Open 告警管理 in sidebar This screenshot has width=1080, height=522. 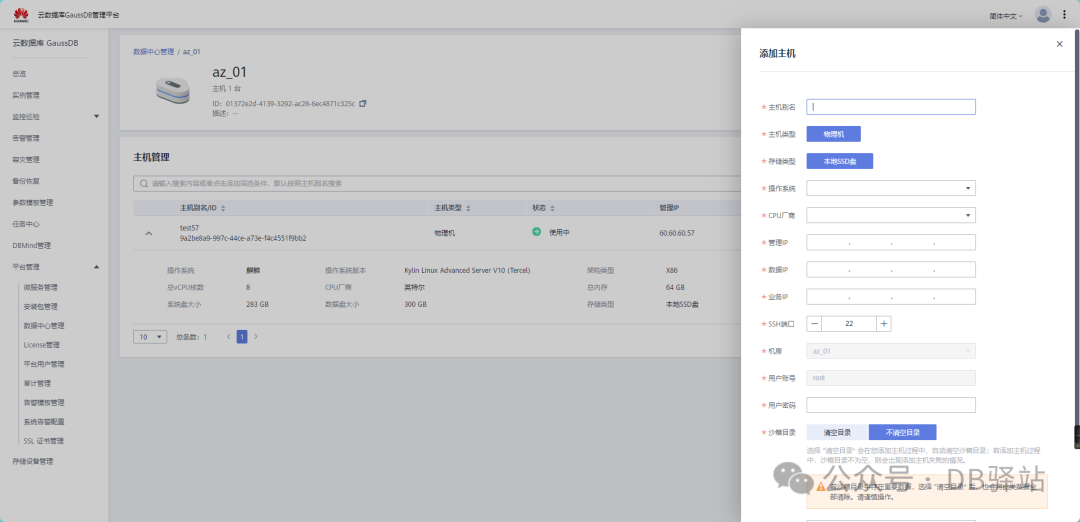coord(26,138)
